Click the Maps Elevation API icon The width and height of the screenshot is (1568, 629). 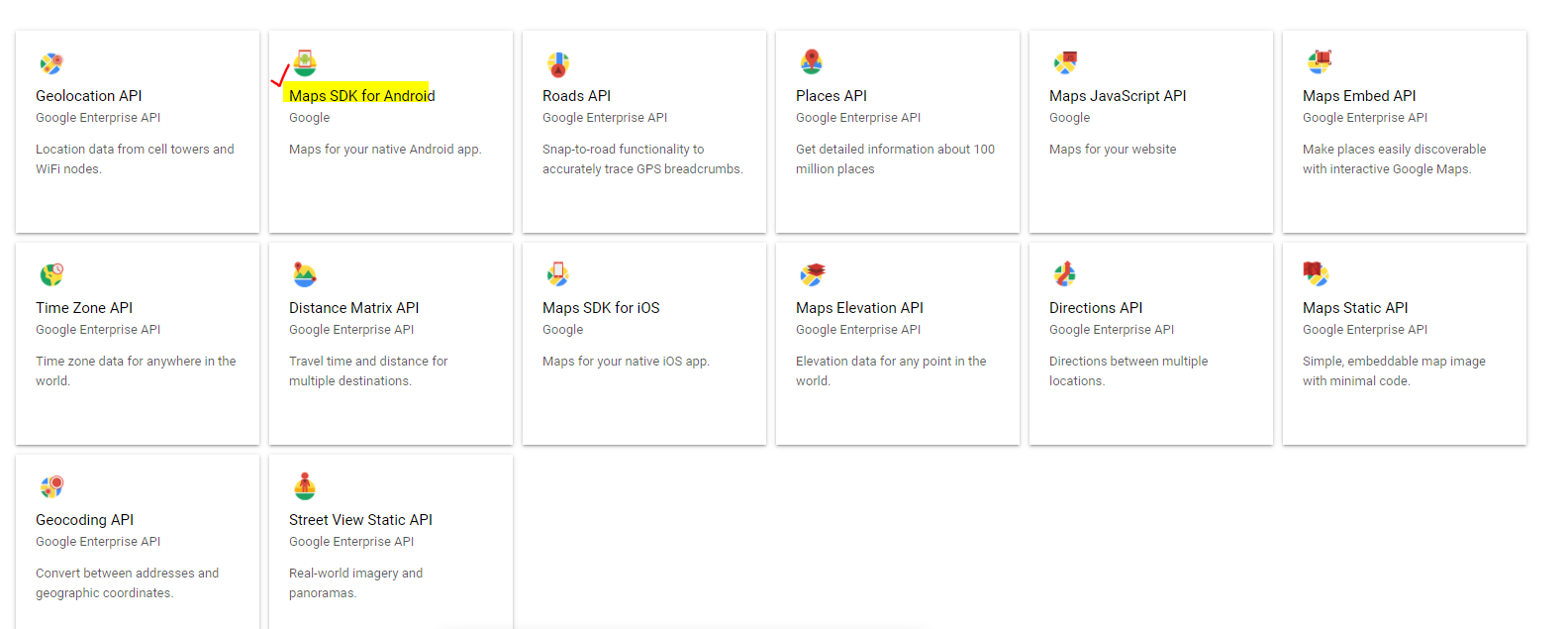pyautogui.click(x=812, y=274)
